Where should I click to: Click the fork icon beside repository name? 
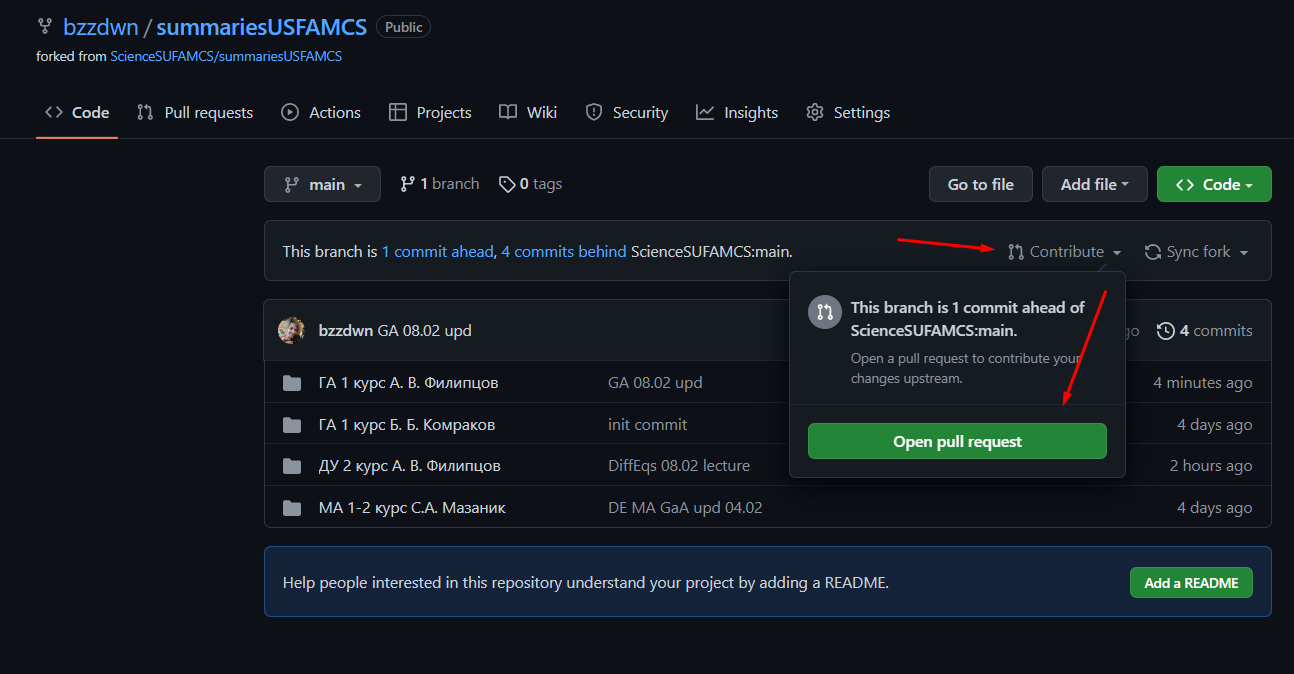pos(45,27)
